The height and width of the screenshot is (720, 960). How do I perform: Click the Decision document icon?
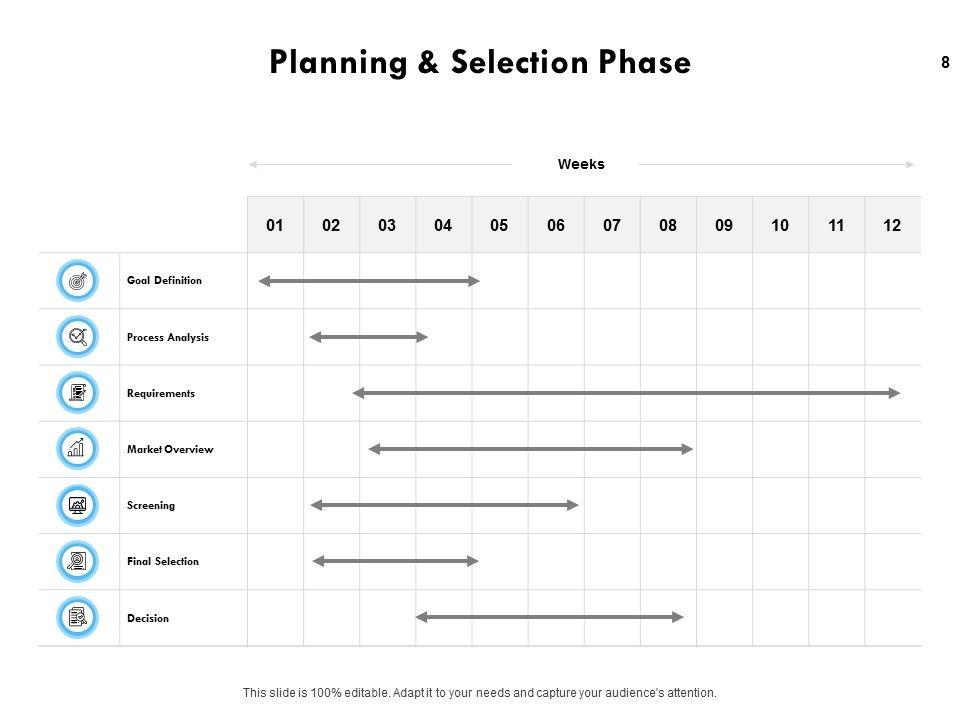[x=78, y=617]
